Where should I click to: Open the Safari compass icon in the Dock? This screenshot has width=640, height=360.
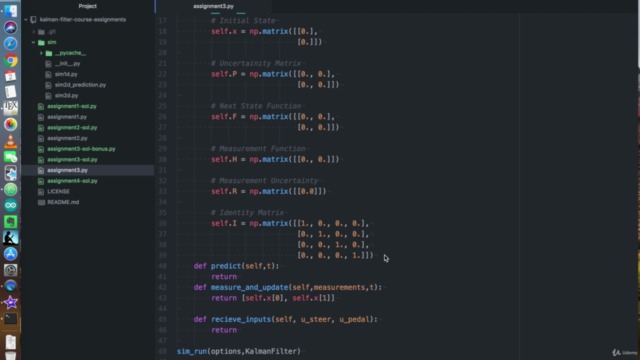tap(11, 44)
